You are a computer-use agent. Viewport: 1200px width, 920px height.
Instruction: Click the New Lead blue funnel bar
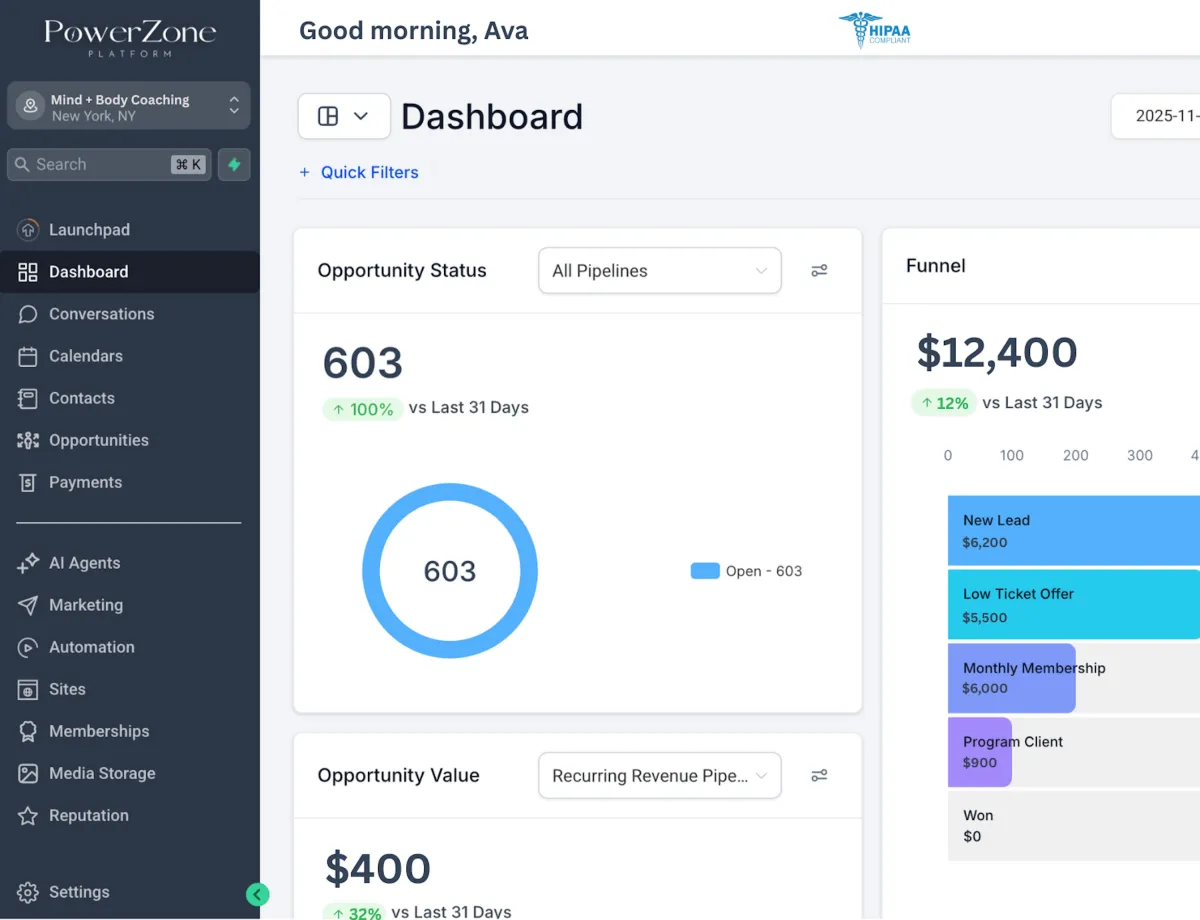1074,531
